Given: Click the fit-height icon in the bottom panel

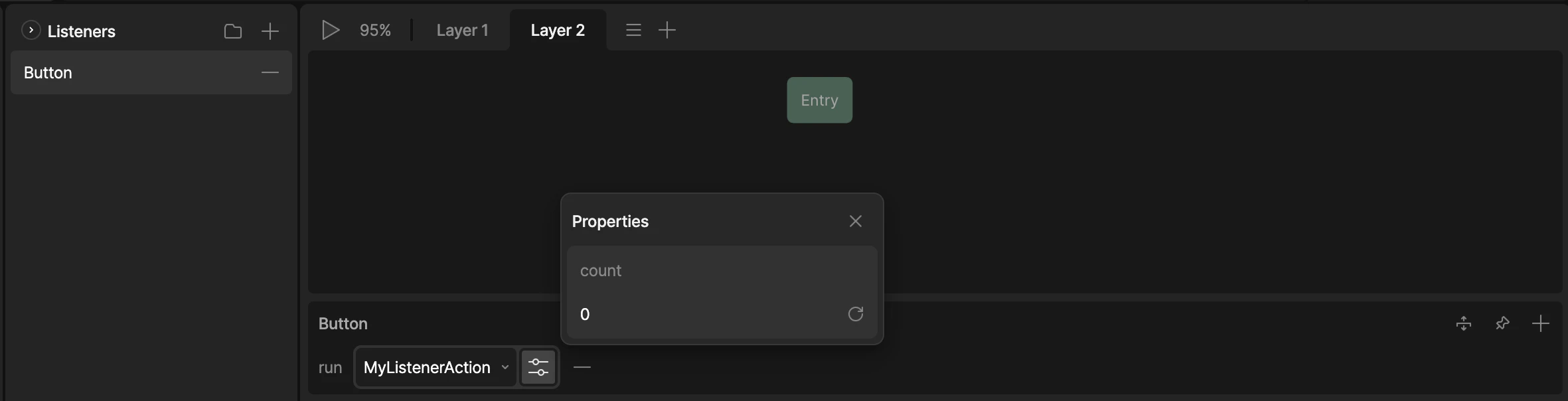Looking at the screenshot, I should [x=1463, y=323].
